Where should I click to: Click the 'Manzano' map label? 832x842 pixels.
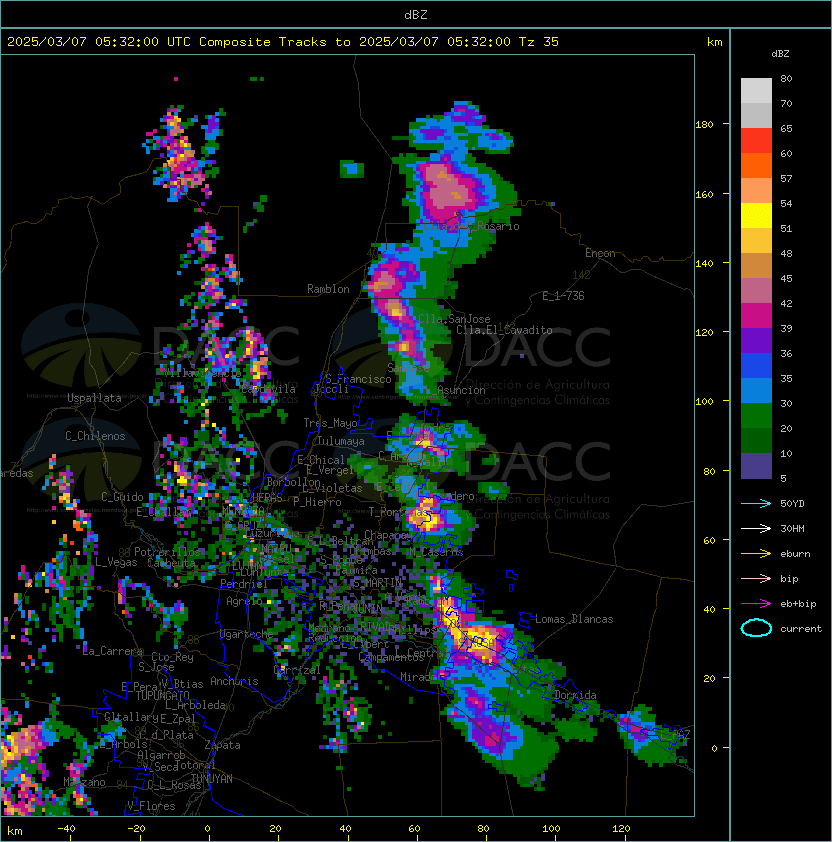(84, 782)
